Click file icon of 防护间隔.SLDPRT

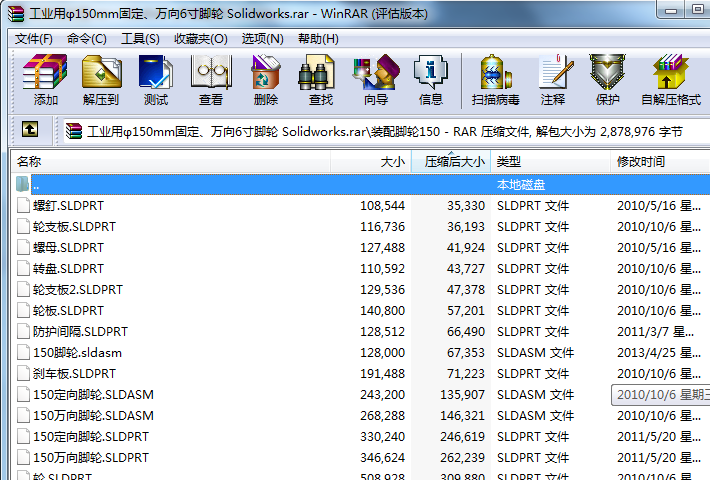click(23, 331)
